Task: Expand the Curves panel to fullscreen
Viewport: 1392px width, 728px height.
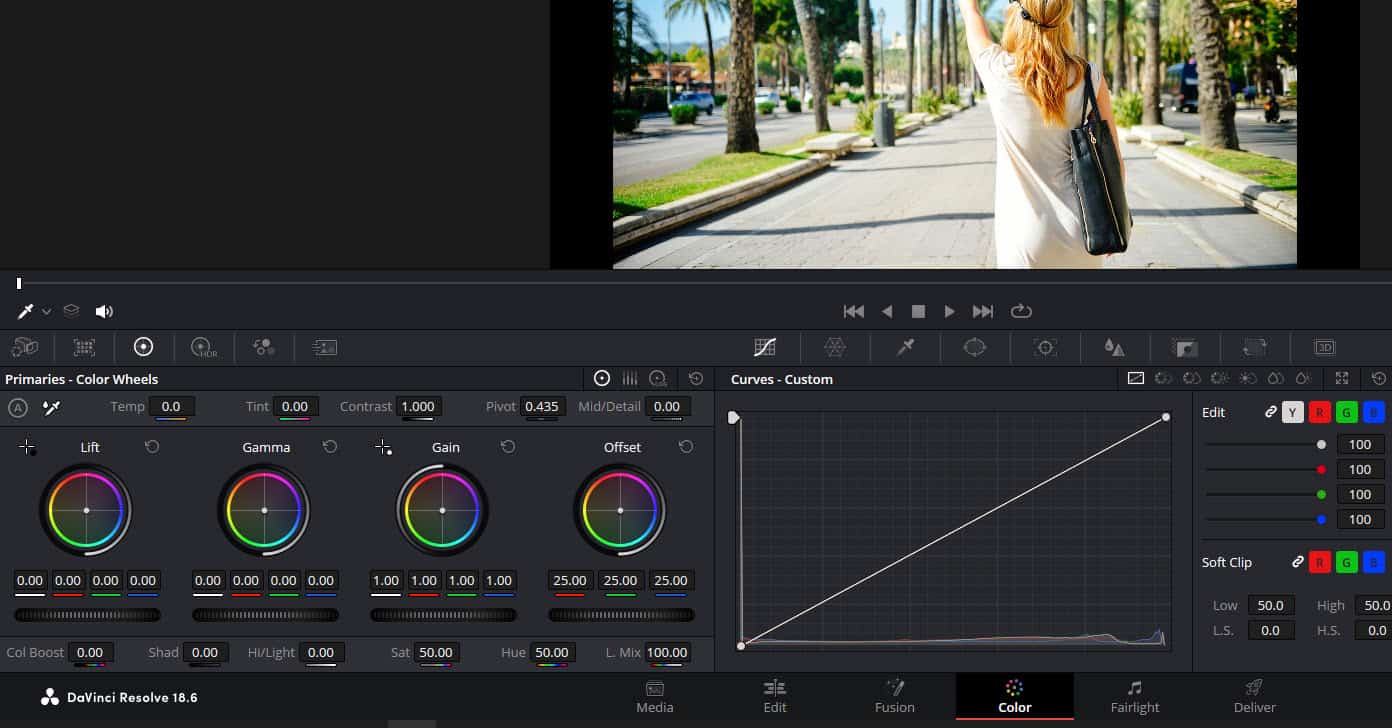Action: (x=1342, y=379)
